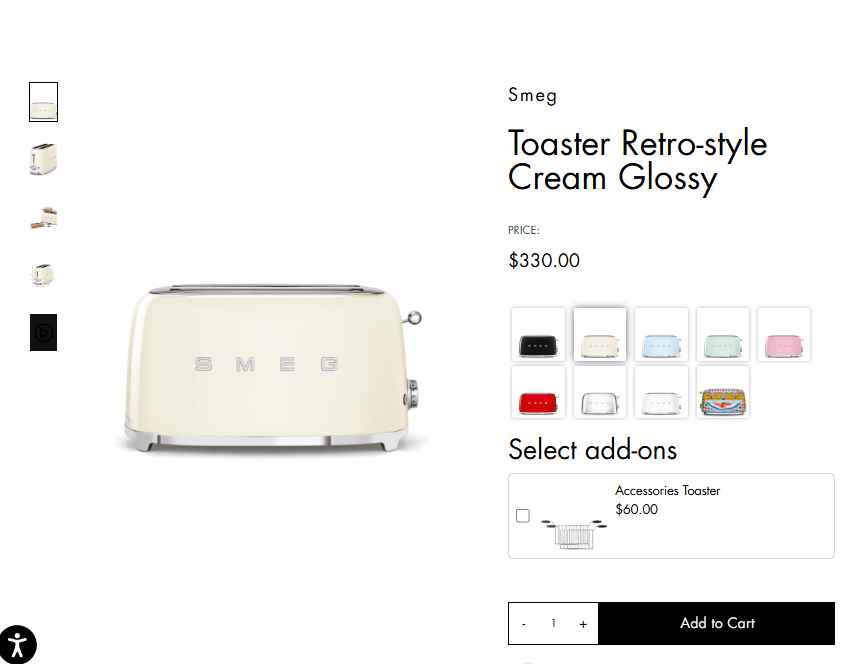Click the quantity number field

(553, 624)
